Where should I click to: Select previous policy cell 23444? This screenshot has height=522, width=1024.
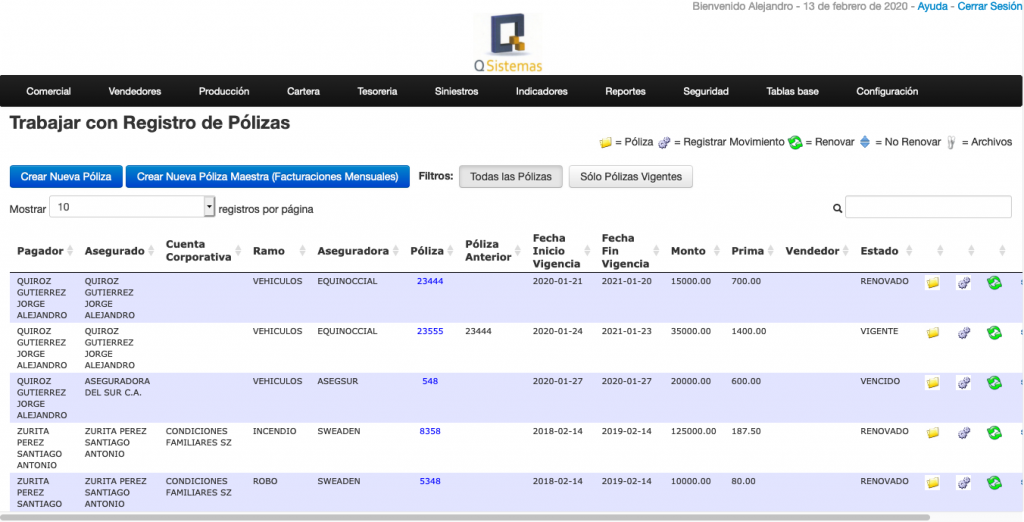pyautogui.click(x=478, y=331)
